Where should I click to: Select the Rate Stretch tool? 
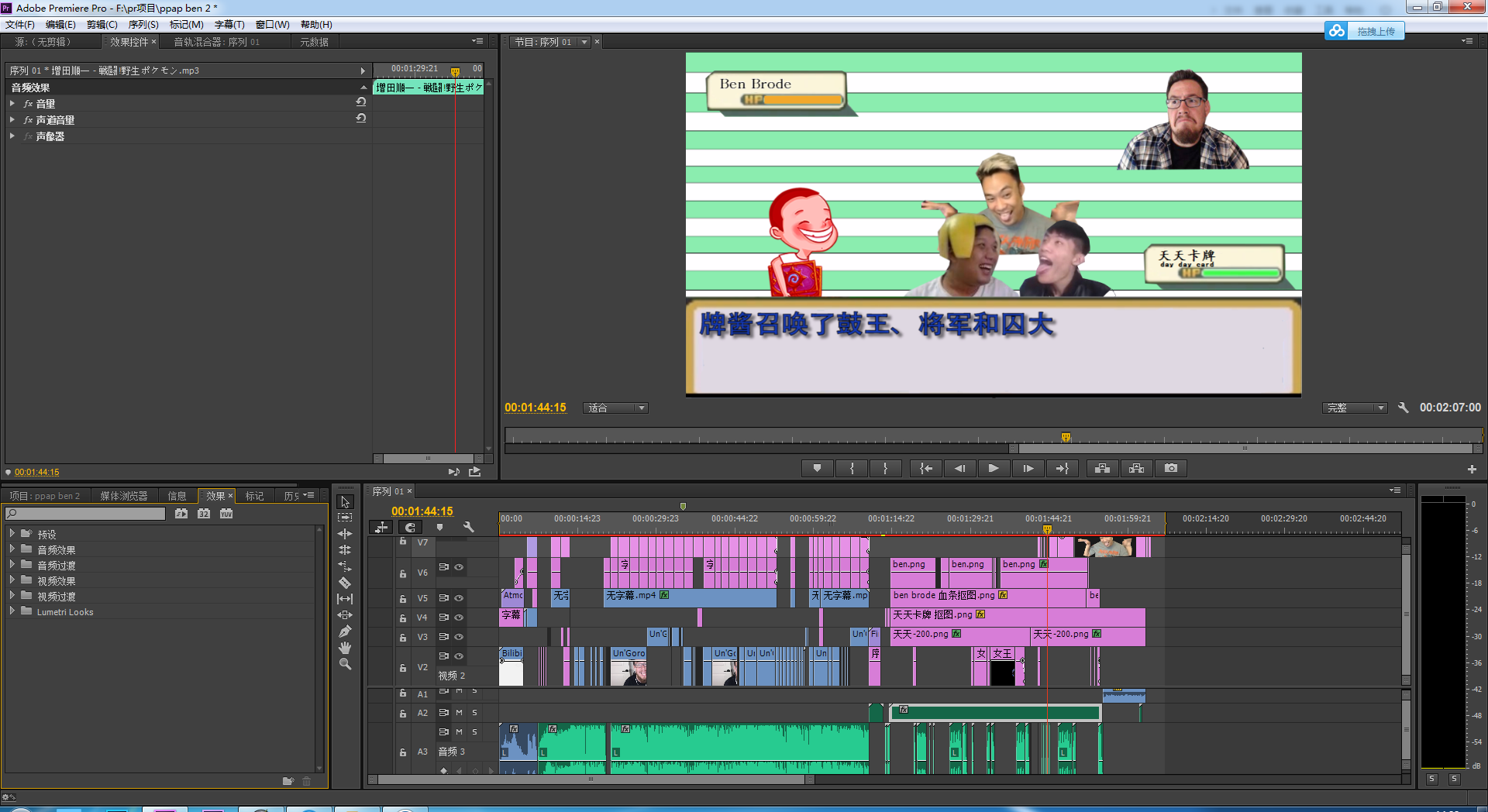click(346, 566)
